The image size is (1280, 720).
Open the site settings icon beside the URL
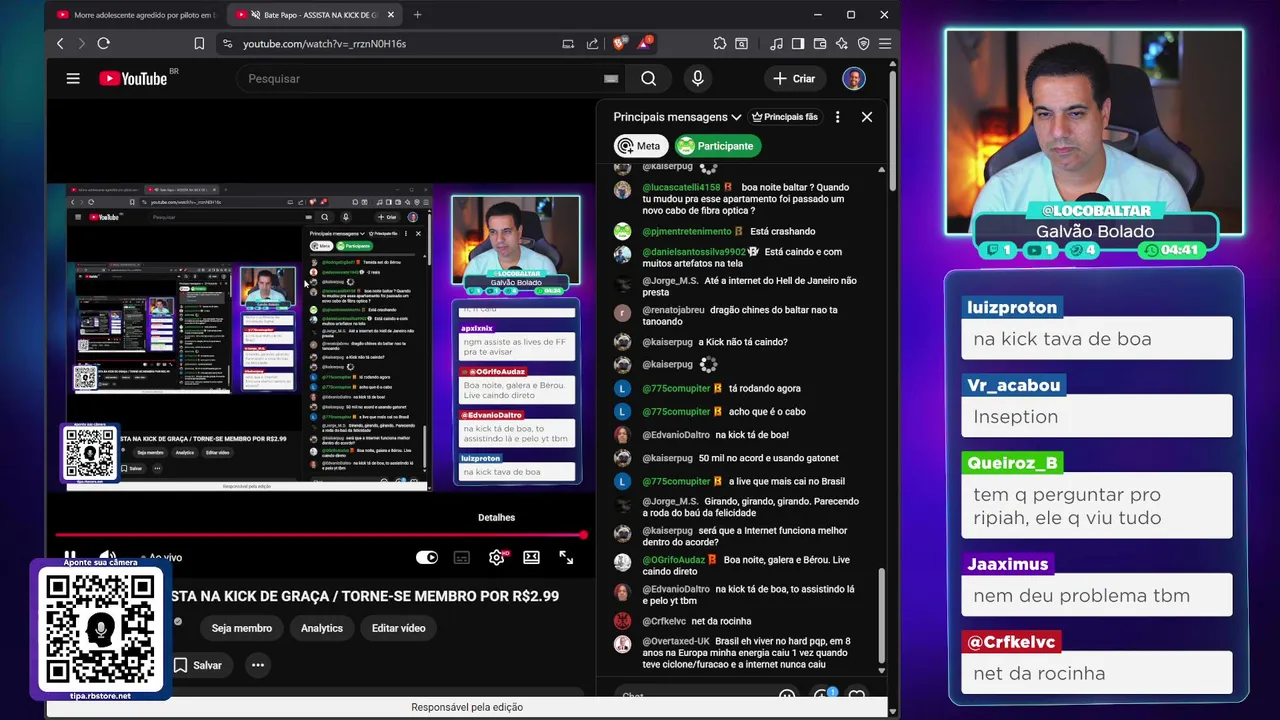[227, 44]
